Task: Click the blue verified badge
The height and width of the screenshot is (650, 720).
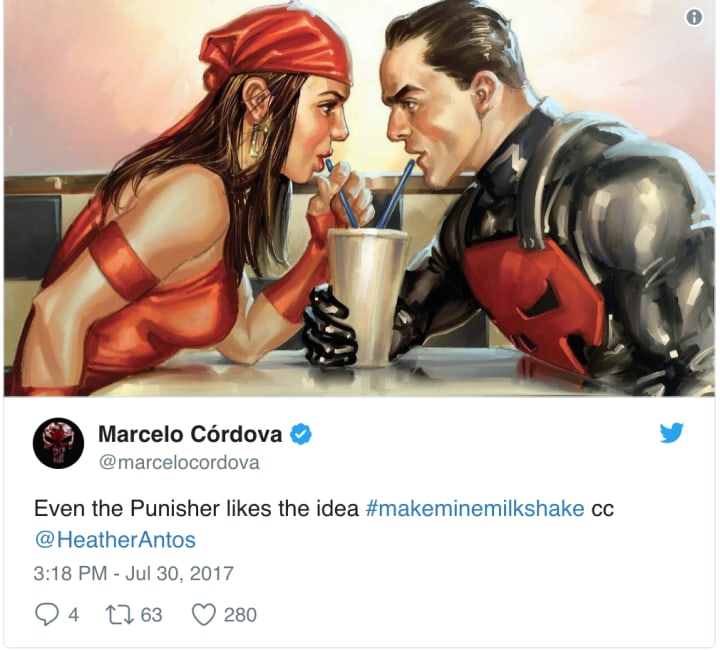Action: coord(300,434)
